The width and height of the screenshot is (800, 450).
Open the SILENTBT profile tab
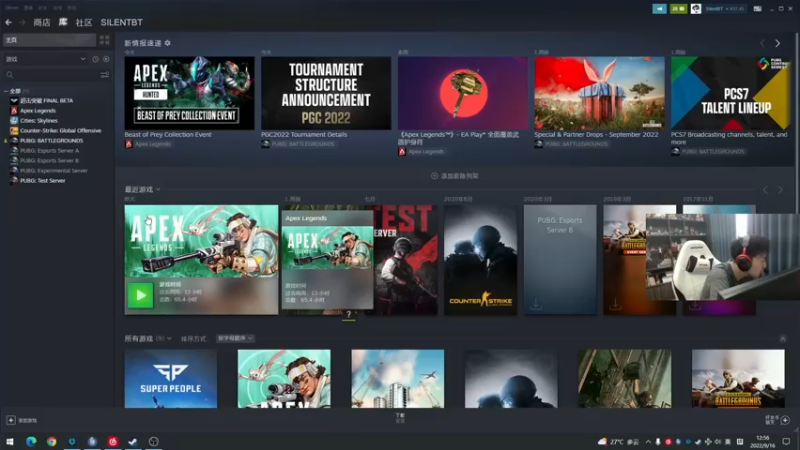click(121, 22)
